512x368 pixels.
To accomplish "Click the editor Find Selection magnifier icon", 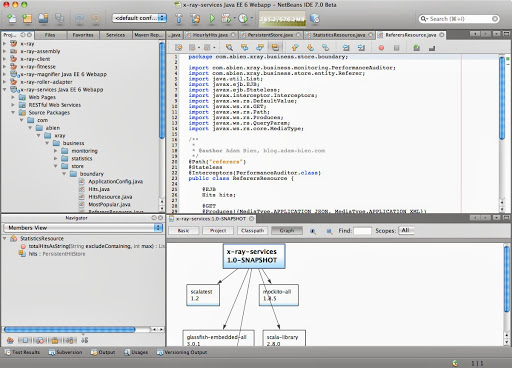I will (x=229, y=48).
